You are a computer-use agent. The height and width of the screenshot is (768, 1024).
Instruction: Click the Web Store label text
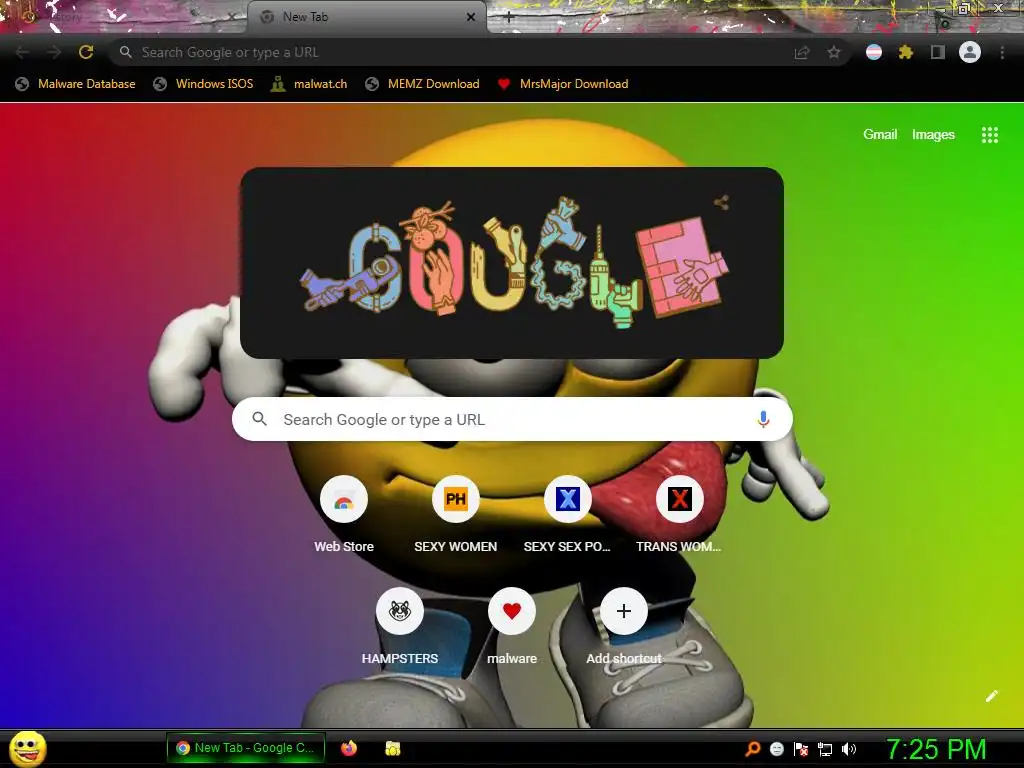(x=344, y=547)
